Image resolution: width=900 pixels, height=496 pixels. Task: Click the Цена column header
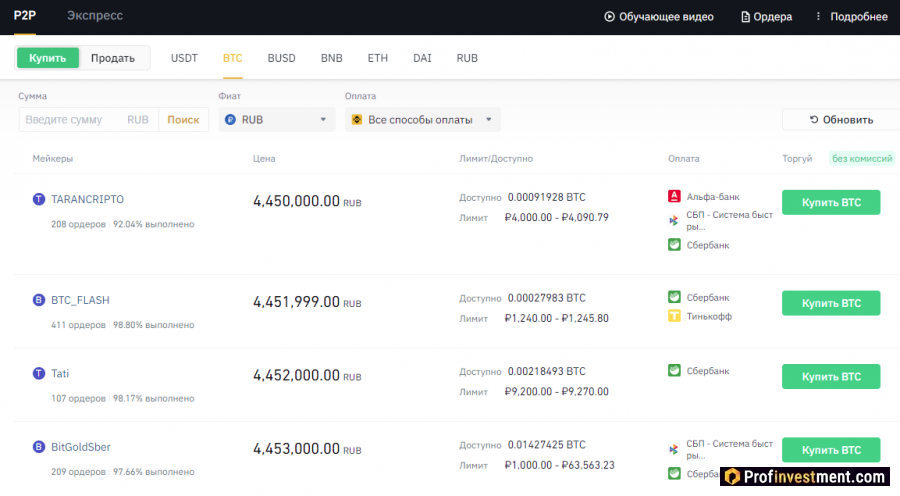coord(264,158)
